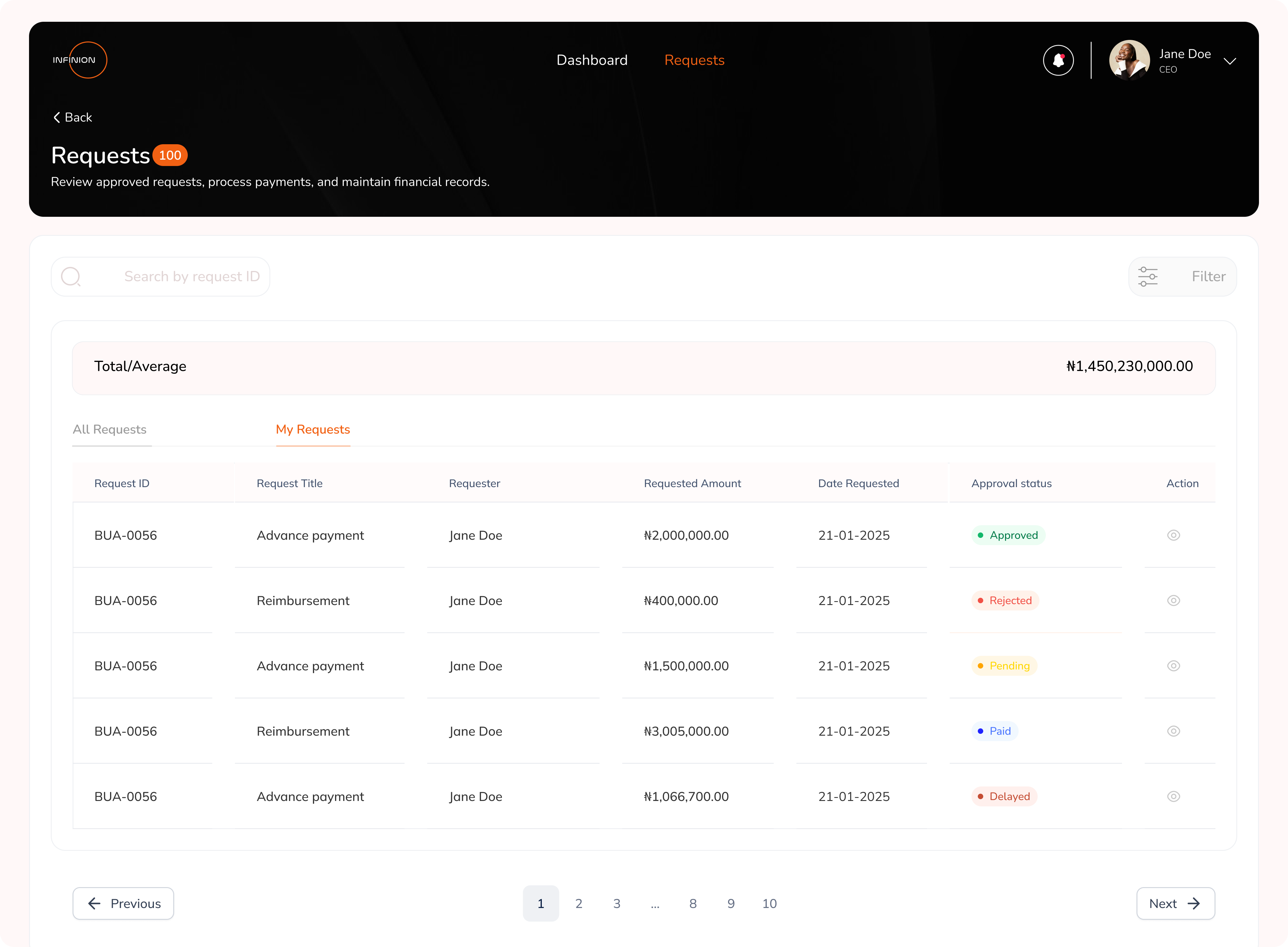
Task: Open the Filter options icon
Action: coord(1148,276)
